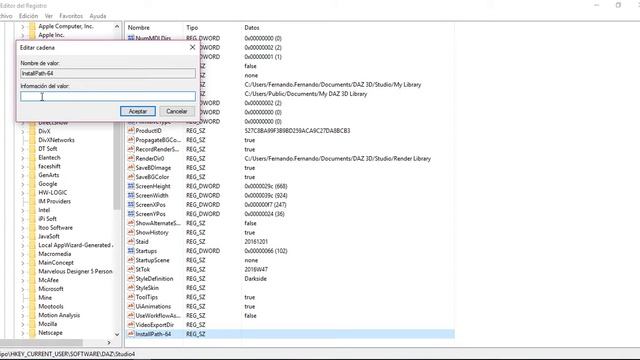Click the Microsoft folder icon in tree

pos(33,289)
